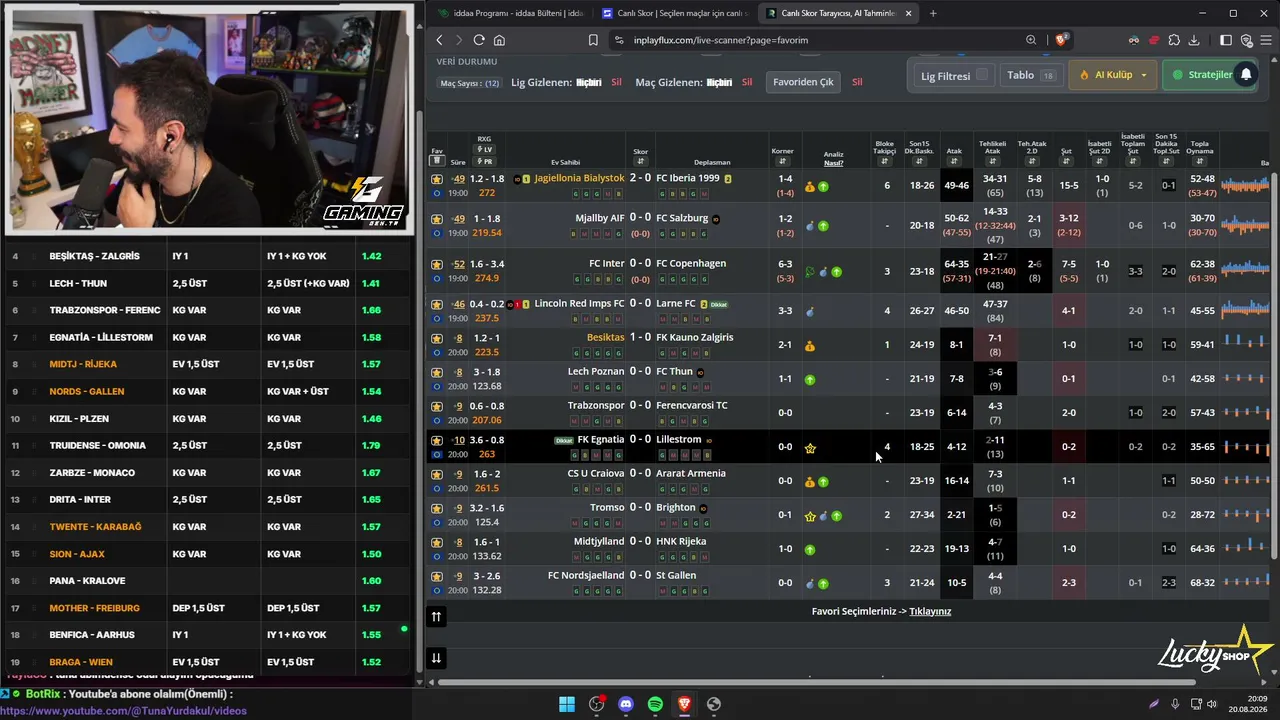This screenshot has height=720, width=1280.
Task: Open Discord from taskbar
Action: click(x=626, y=704)
